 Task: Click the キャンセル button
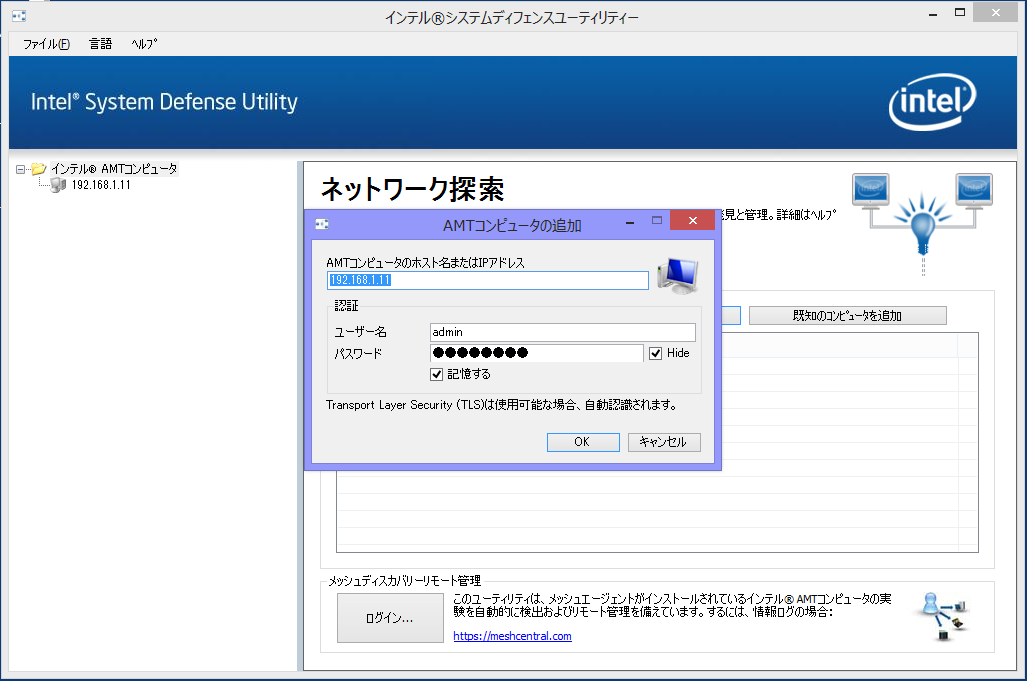664,442
